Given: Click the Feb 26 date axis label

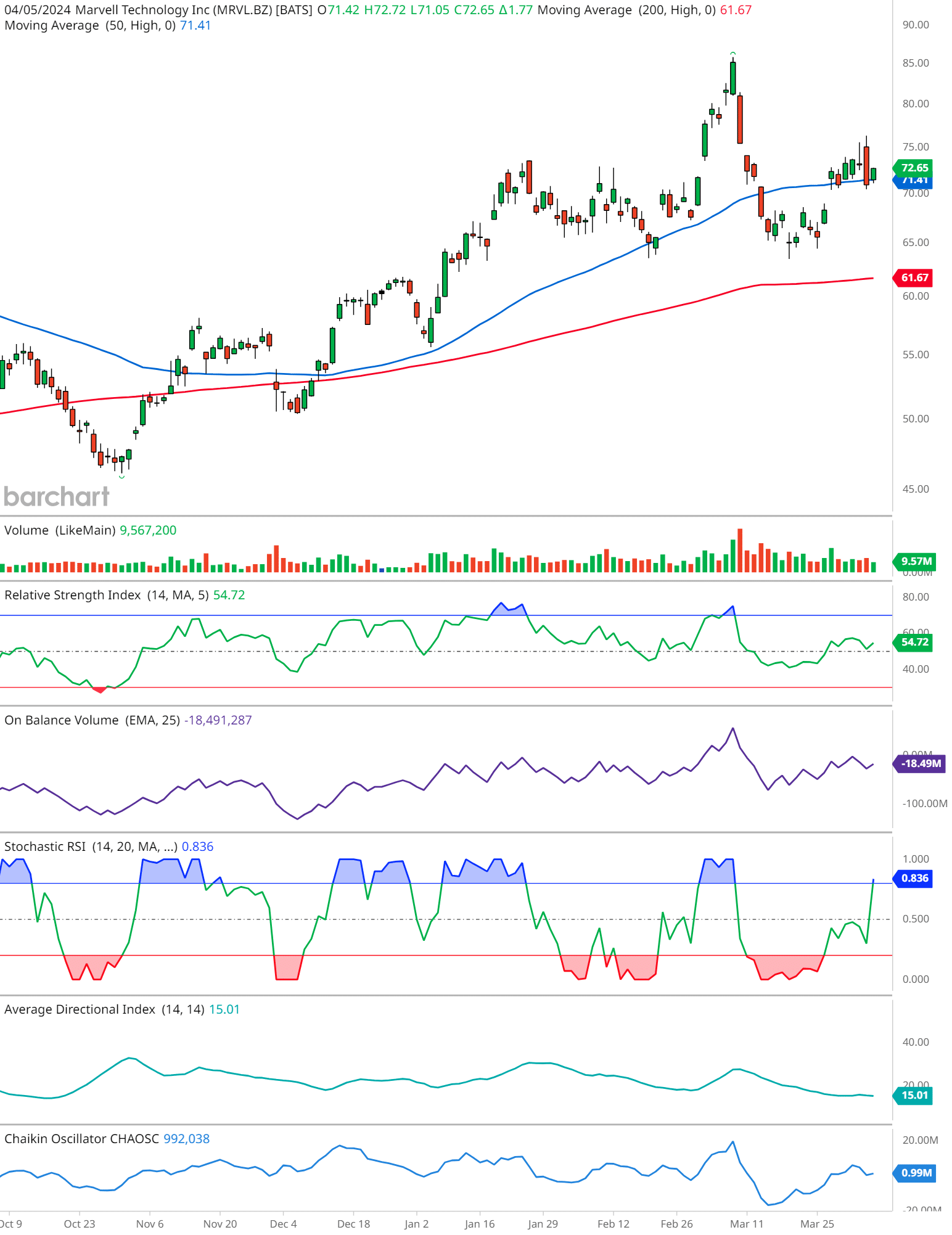Looking at the screenshot, I should tap(677, 1224).
